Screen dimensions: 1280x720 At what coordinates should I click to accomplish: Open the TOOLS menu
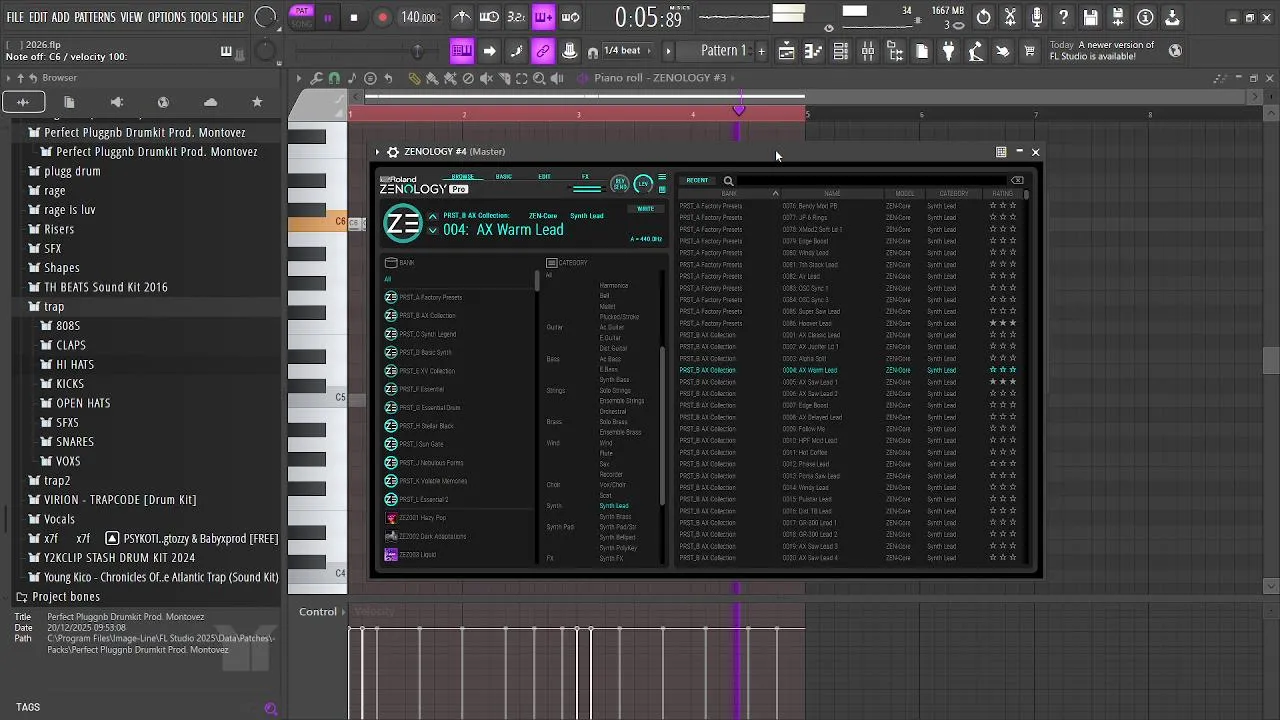[204, 17]
